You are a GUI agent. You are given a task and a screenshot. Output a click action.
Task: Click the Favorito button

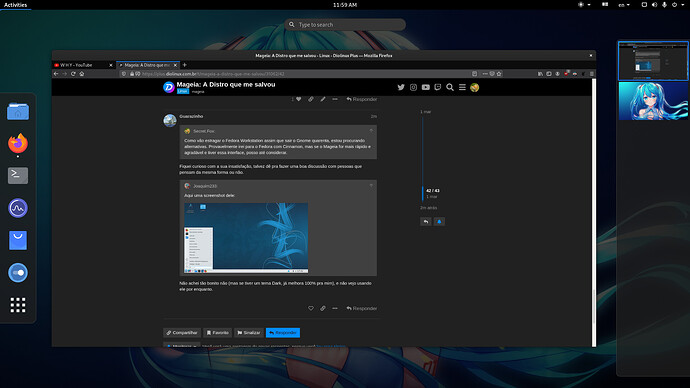tap(217, 333)
